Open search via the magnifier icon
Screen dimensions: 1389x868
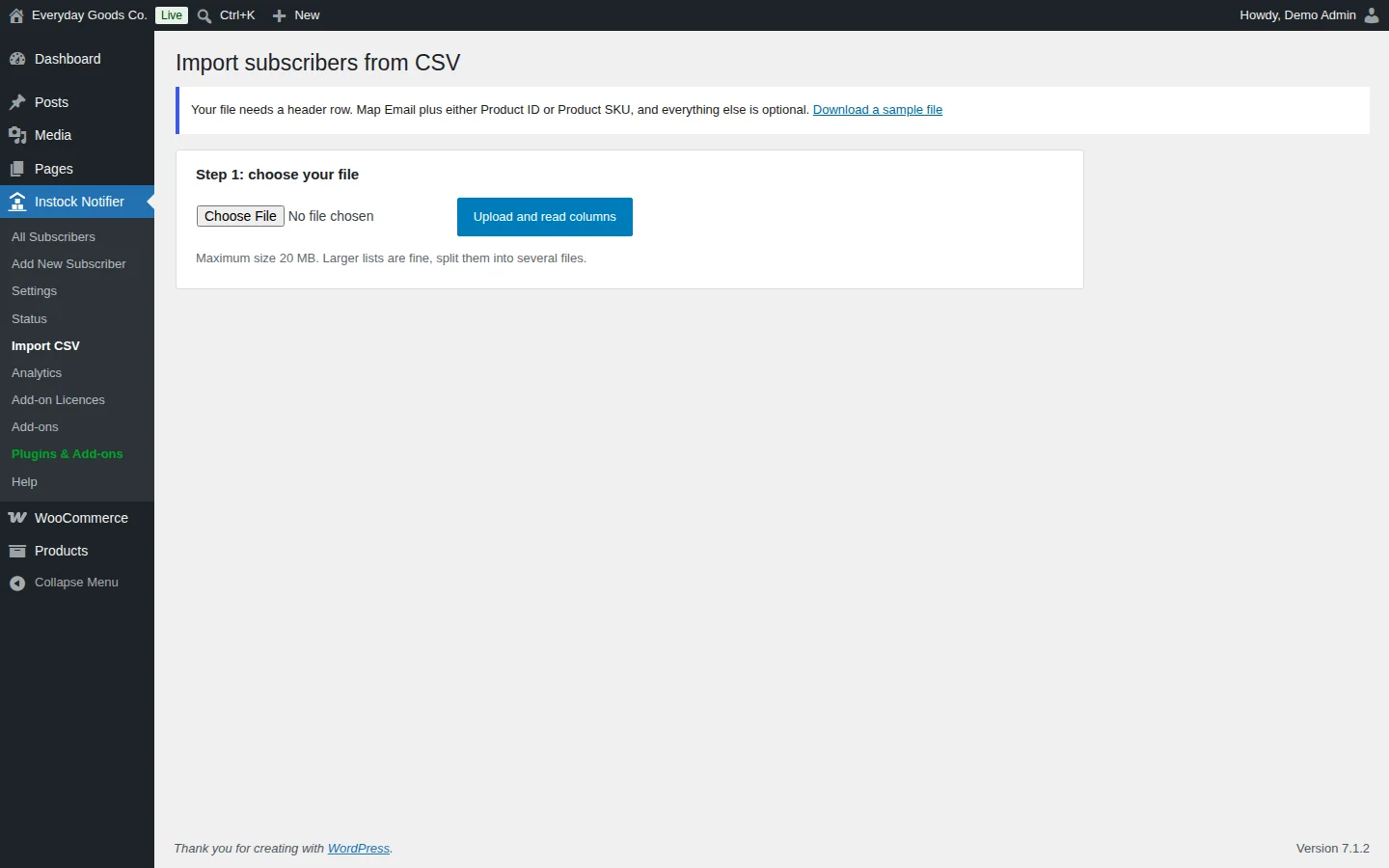[x=204, y=15]
